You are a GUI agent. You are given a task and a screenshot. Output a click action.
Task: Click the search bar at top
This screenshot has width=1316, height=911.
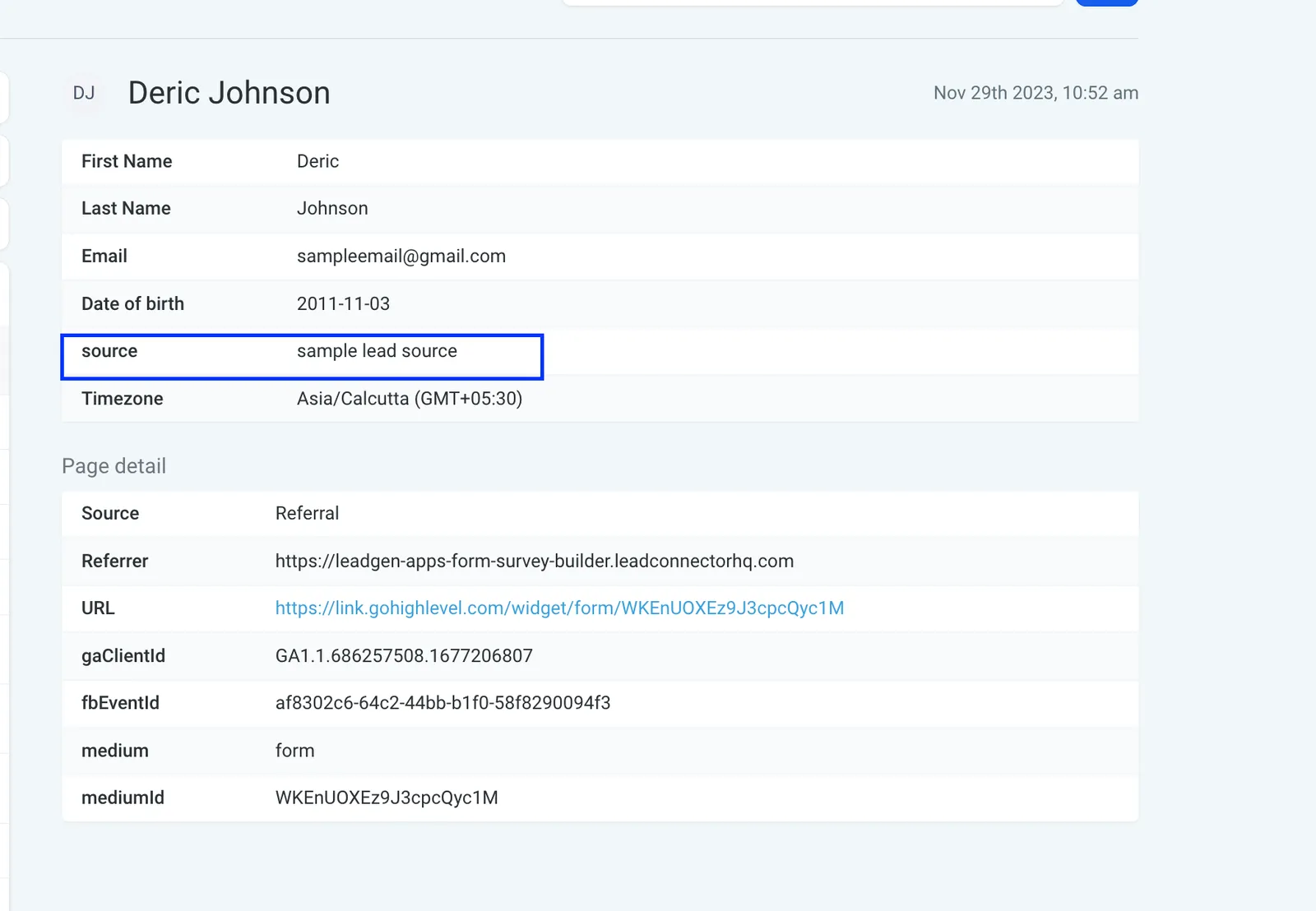(813, 2)
